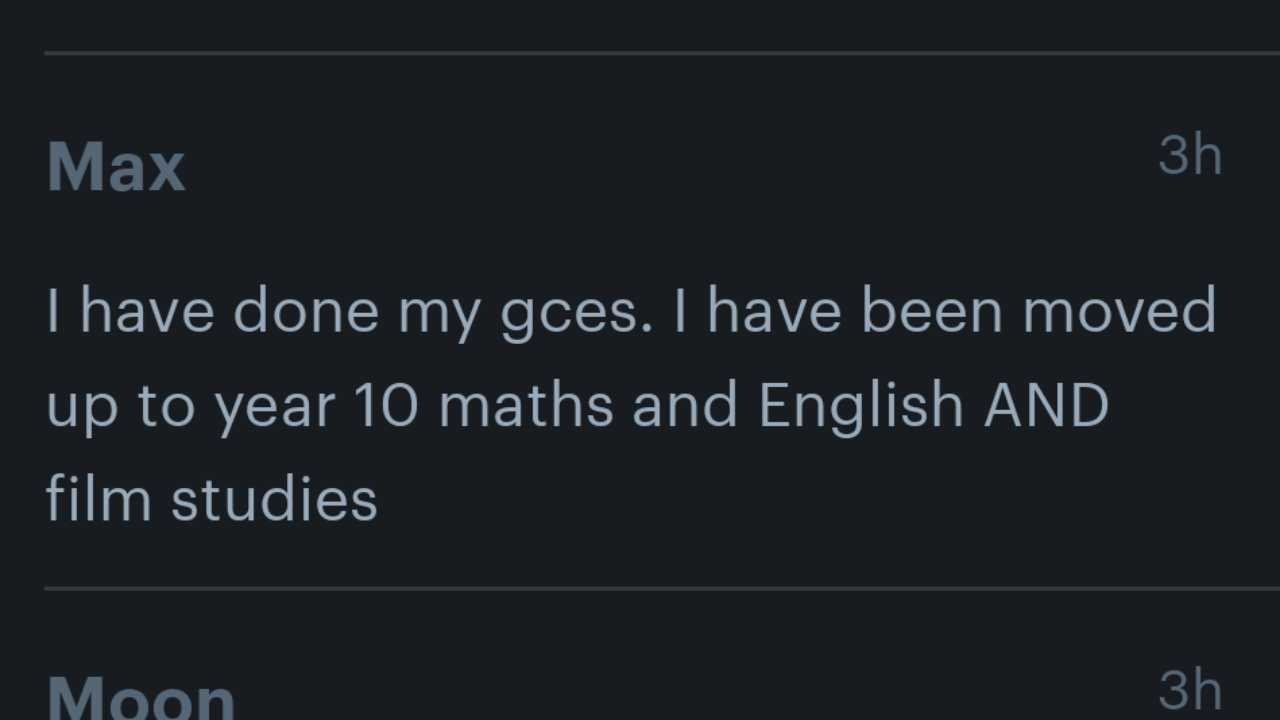Click the divider line above Max's post
Image resolution: width=1280 pixels, height=720 pixels.
point(662,52)
